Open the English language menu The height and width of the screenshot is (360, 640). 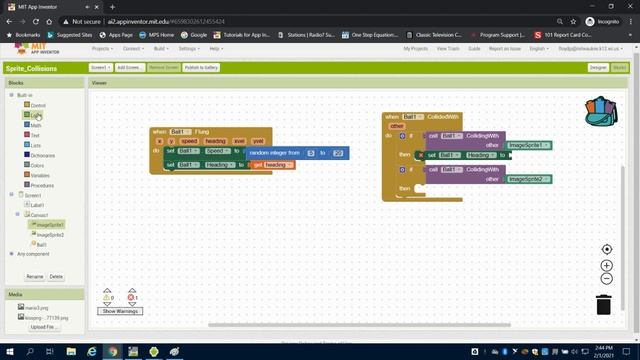tap(539, 49)
